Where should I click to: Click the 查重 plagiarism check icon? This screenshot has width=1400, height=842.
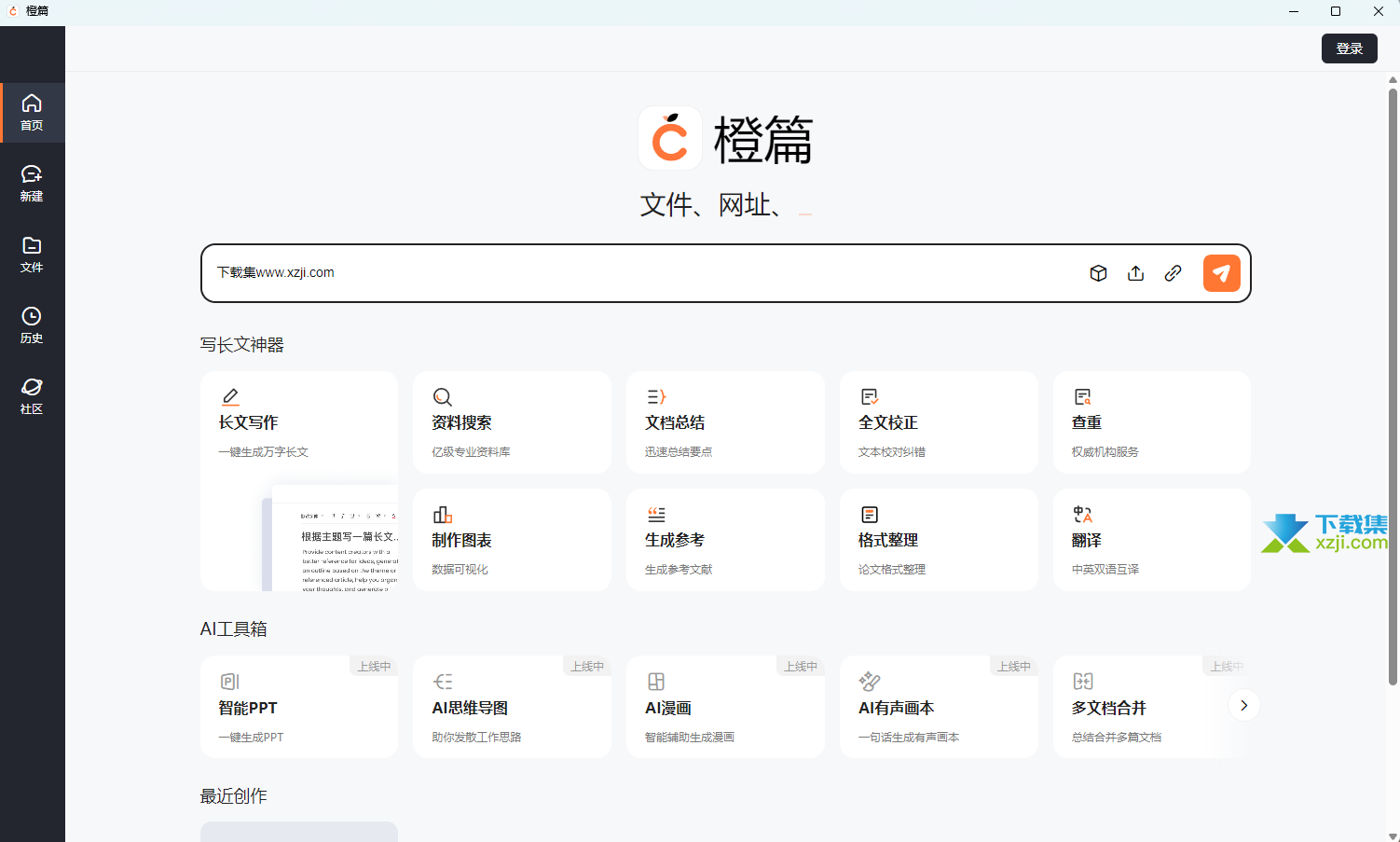click(1082, 397)
